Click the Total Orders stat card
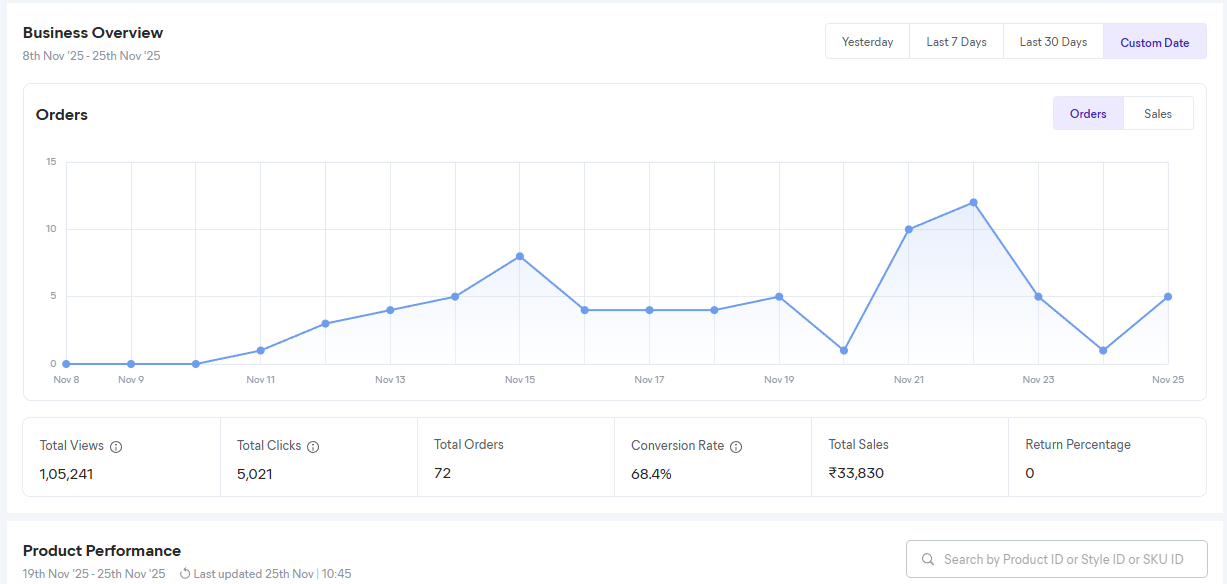 coord(515,458)
